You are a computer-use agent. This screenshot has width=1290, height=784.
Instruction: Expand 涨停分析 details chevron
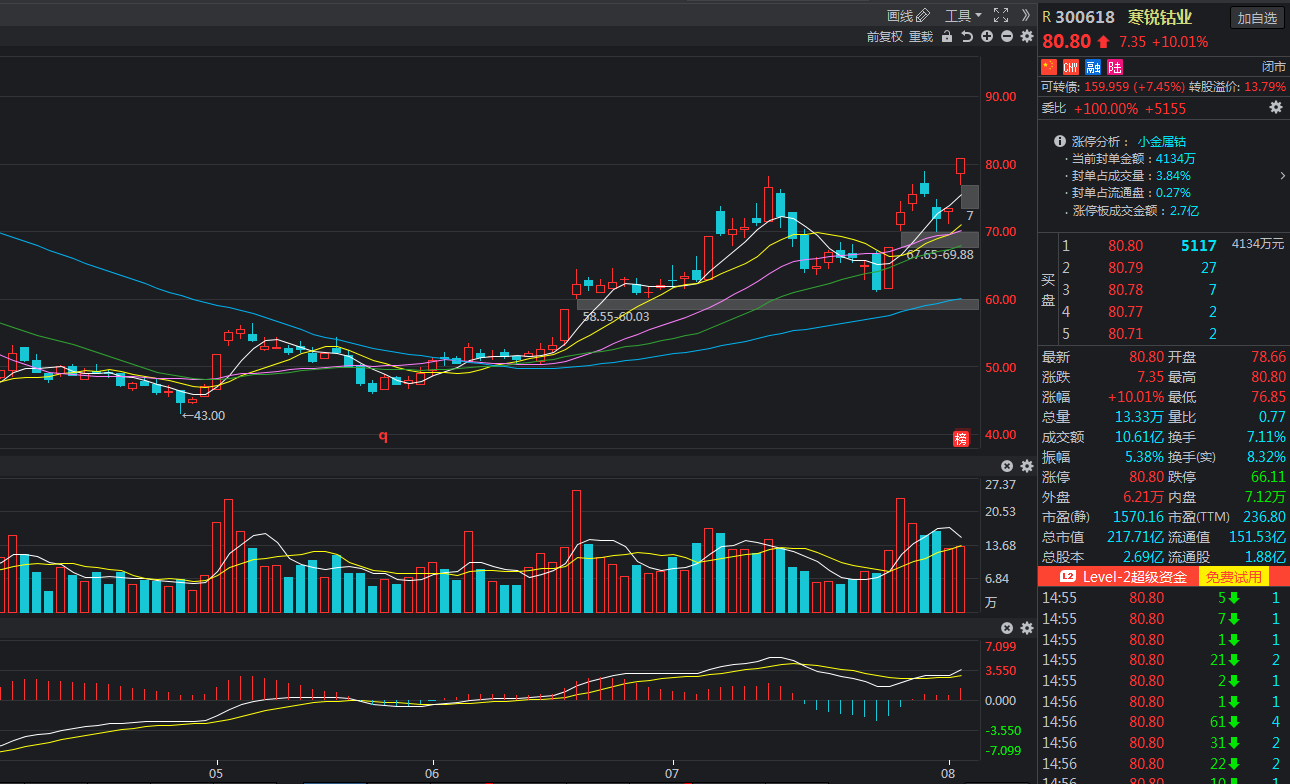pos(1282,176)
